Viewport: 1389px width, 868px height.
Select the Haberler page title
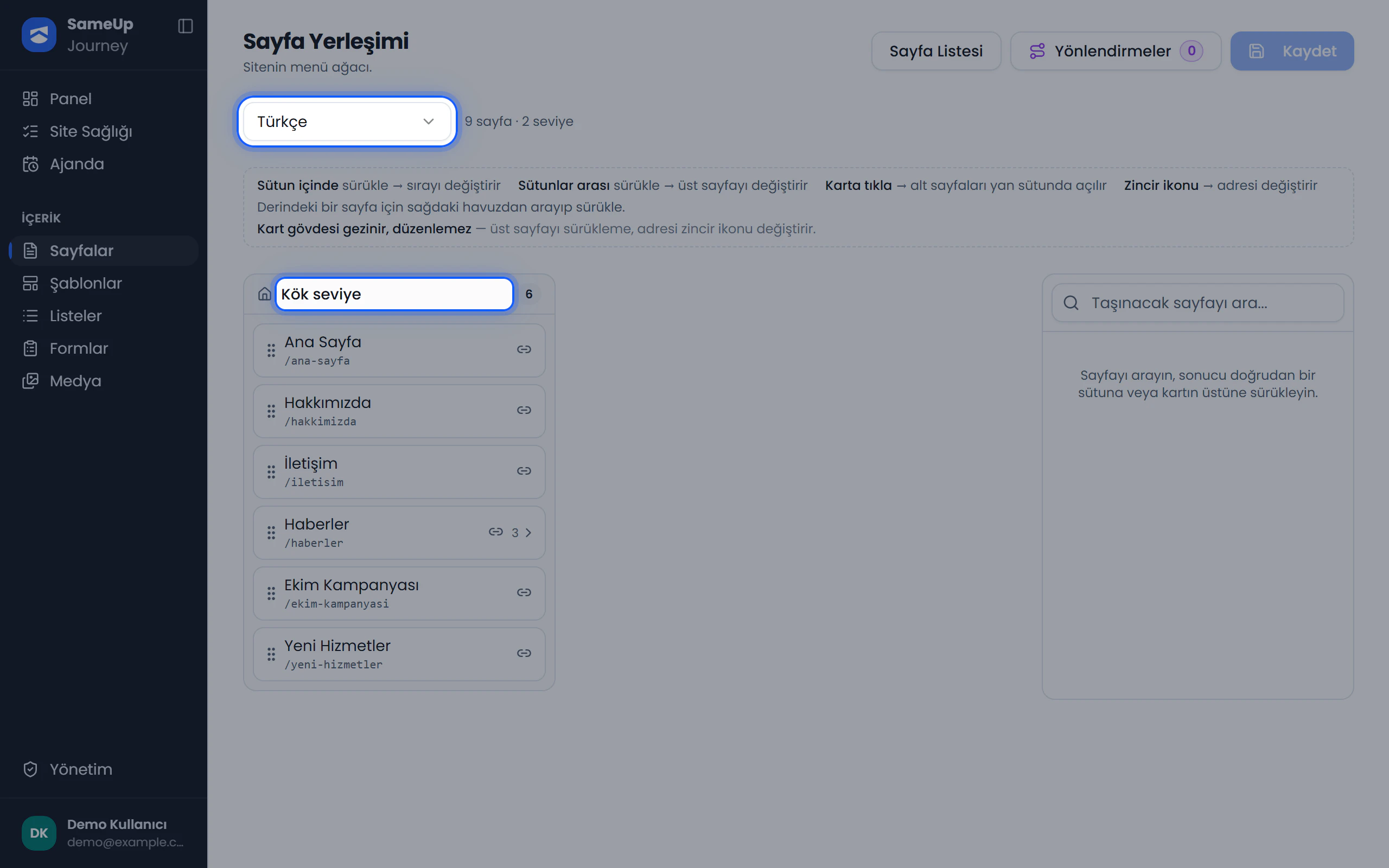tap(316, 525)
